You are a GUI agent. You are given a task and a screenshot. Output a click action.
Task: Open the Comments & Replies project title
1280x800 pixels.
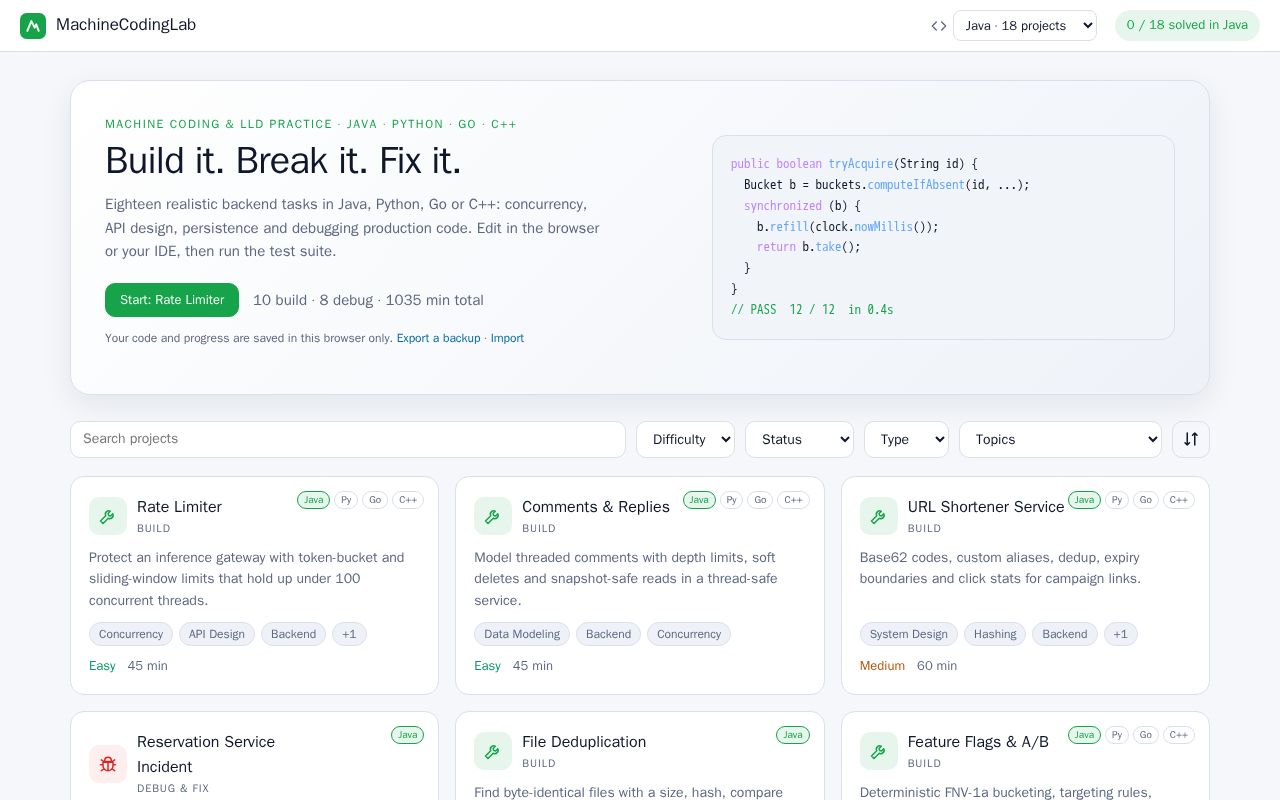pos(596,507)
